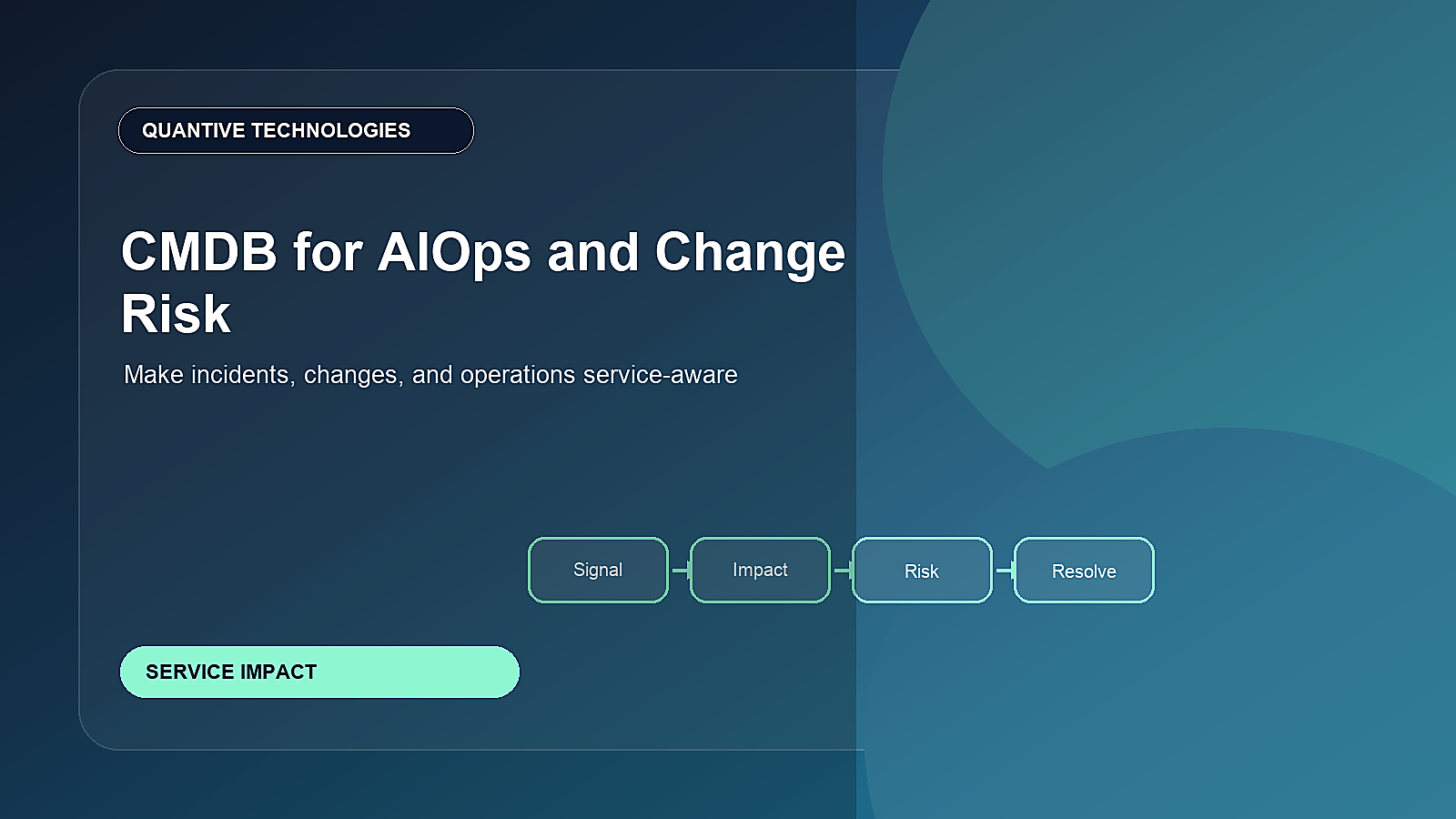Click the SERVICE IMPACT pill
The image size is (1456, 819).
coord(319,672)
